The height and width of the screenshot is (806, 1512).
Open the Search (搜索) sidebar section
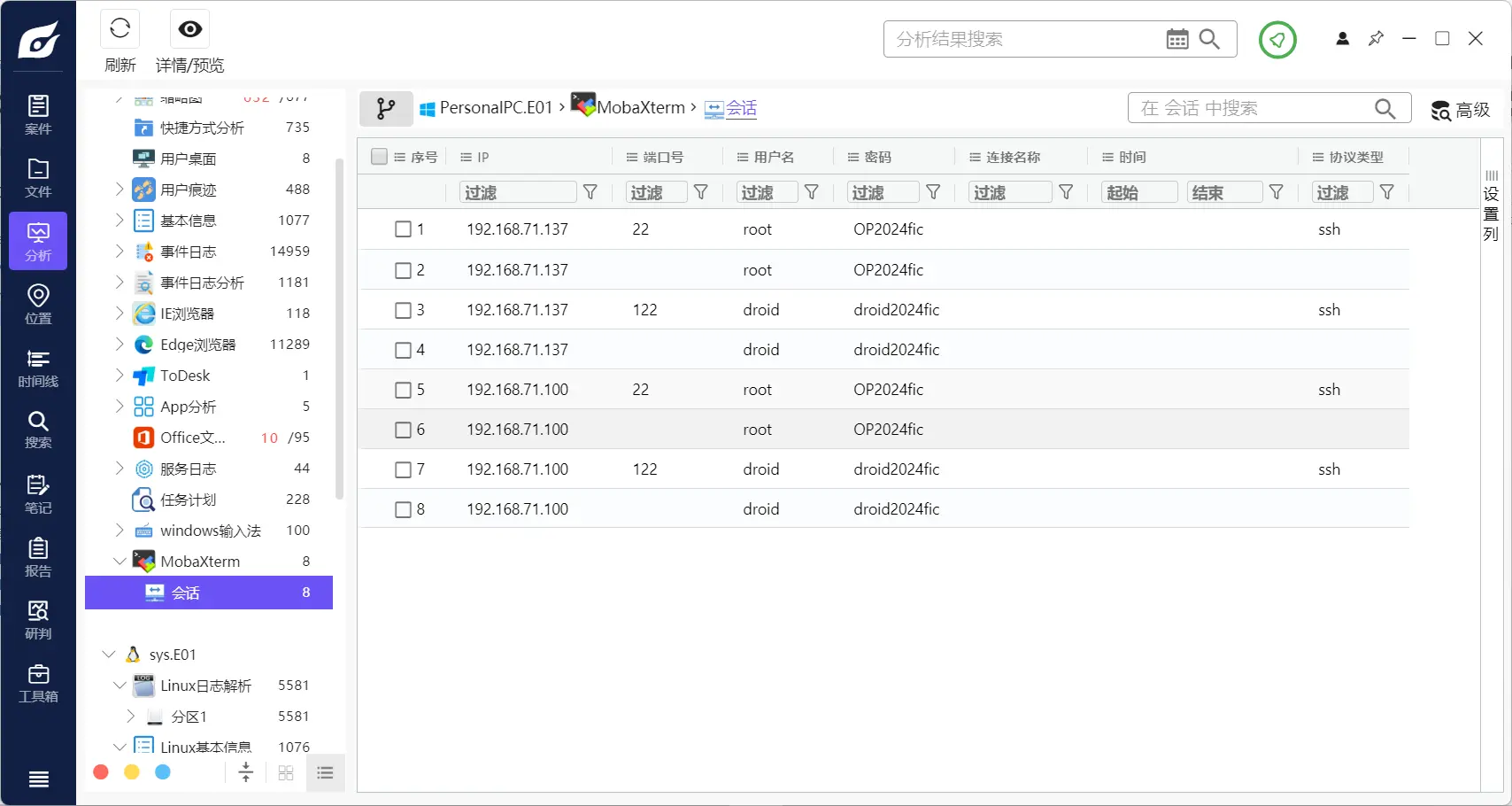38,430
